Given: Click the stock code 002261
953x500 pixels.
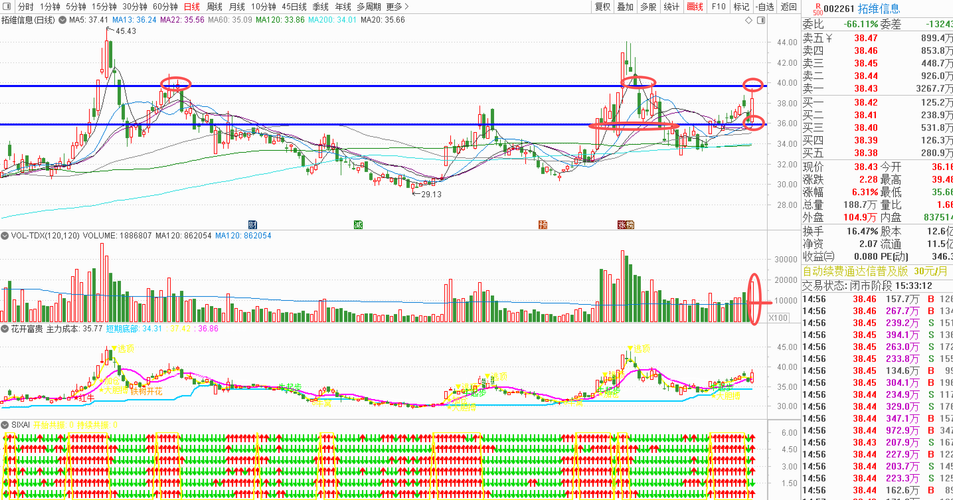Looking at the screenshot, I should [839, 9].
